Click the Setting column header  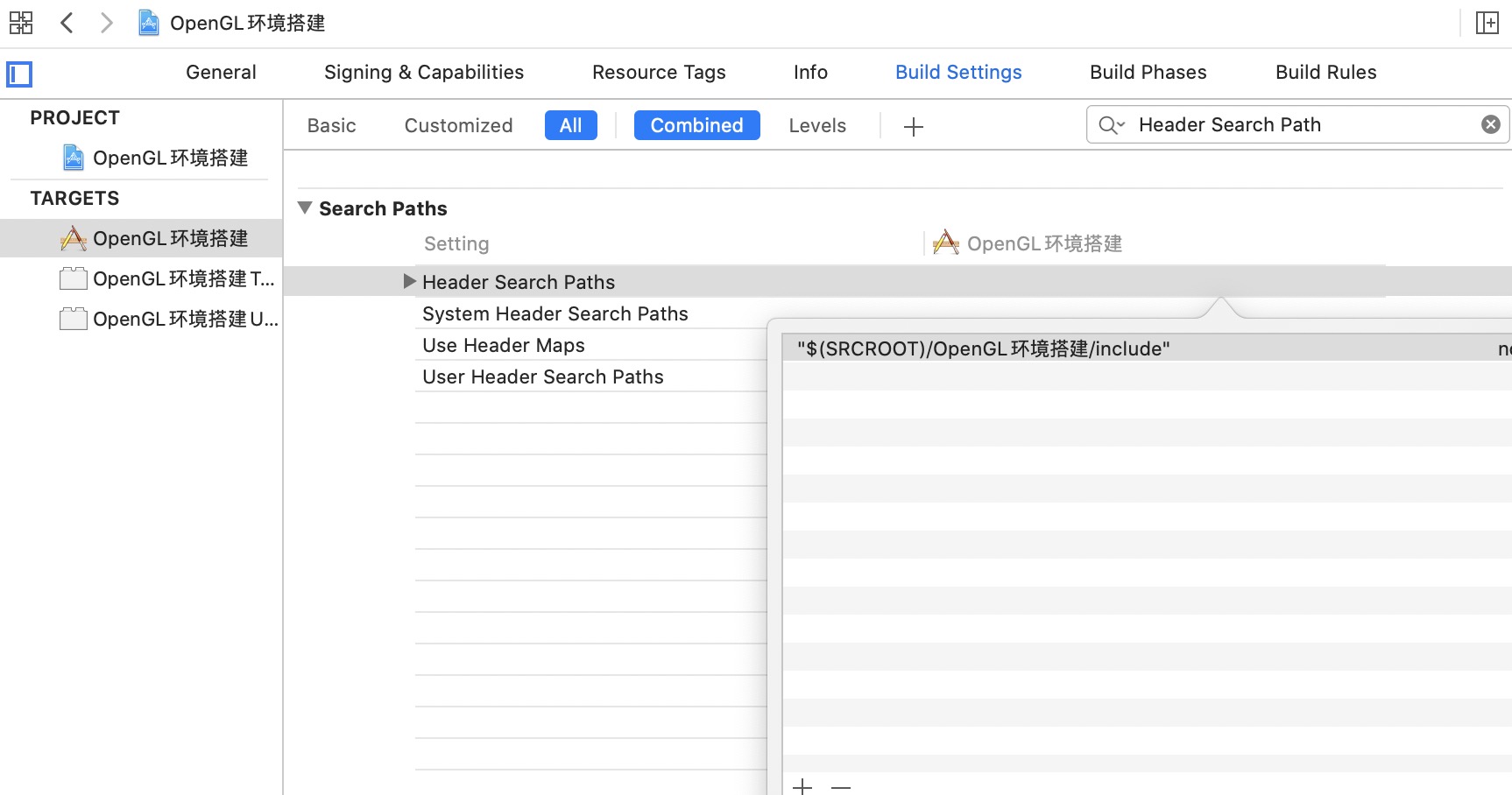tap(456, 243)
